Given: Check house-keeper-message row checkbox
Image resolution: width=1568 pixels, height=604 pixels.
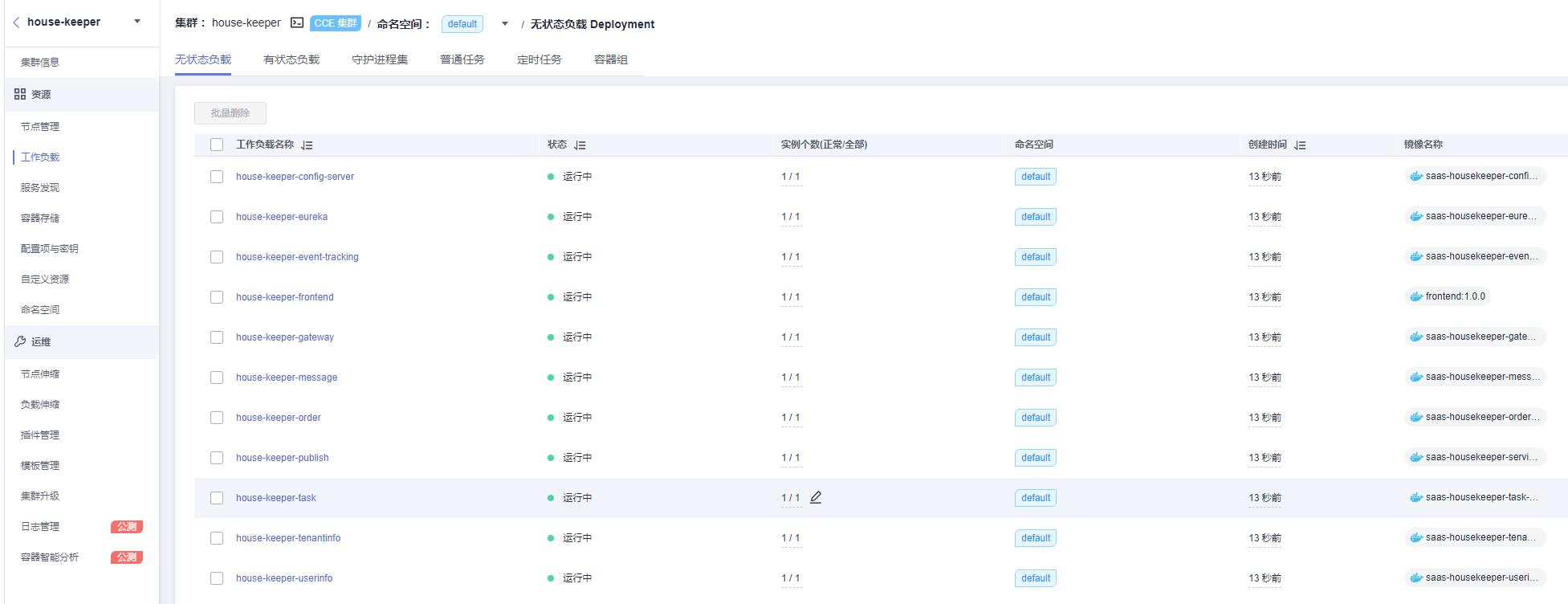Looking at the screenshot, I should tap(217, 377).
